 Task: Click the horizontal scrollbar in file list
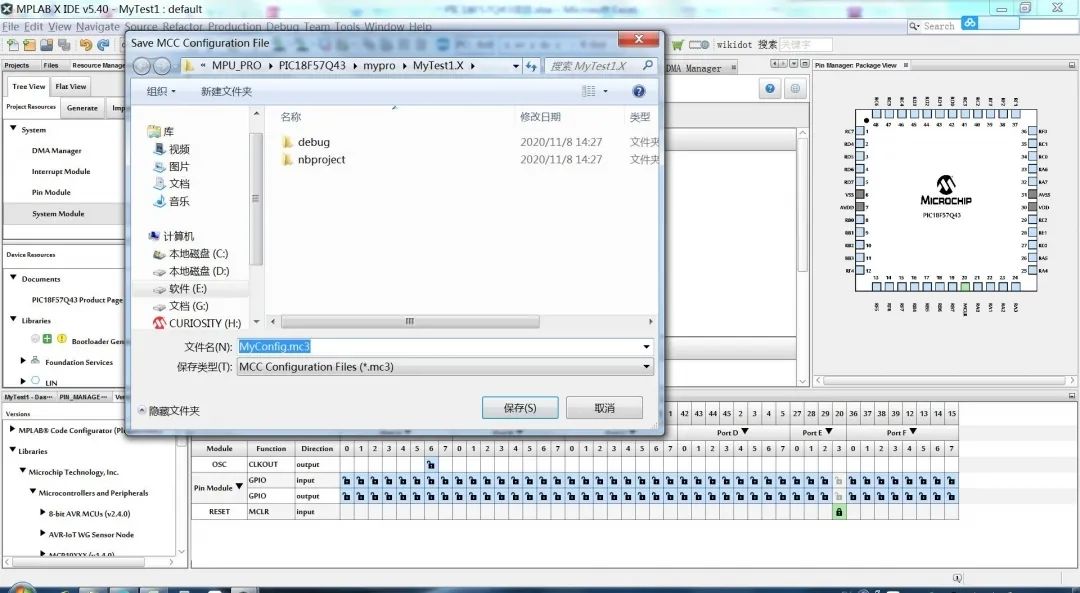[x=410, y=322]
